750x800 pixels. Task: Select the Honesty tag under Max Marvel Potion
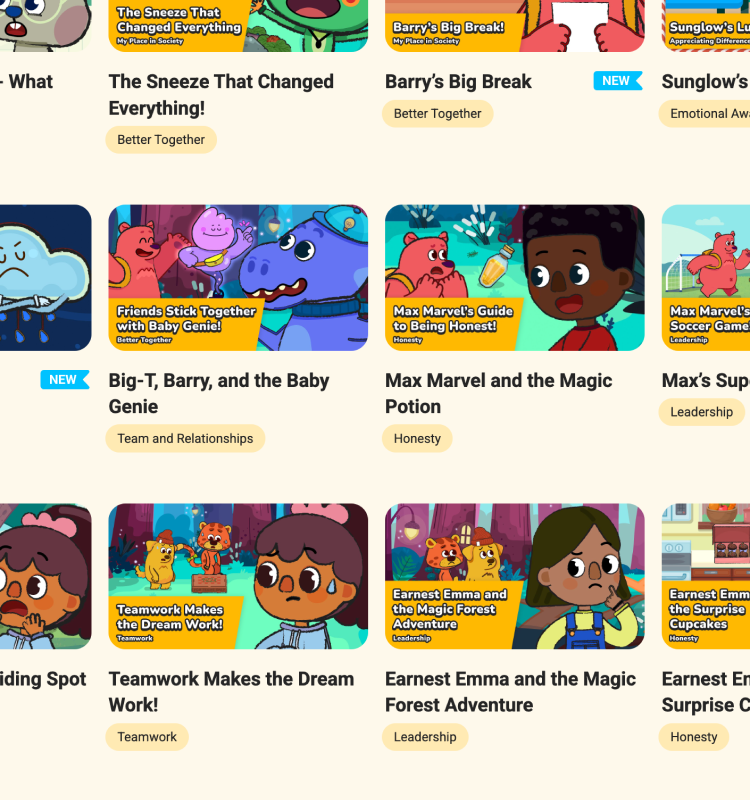pos(417,438)
